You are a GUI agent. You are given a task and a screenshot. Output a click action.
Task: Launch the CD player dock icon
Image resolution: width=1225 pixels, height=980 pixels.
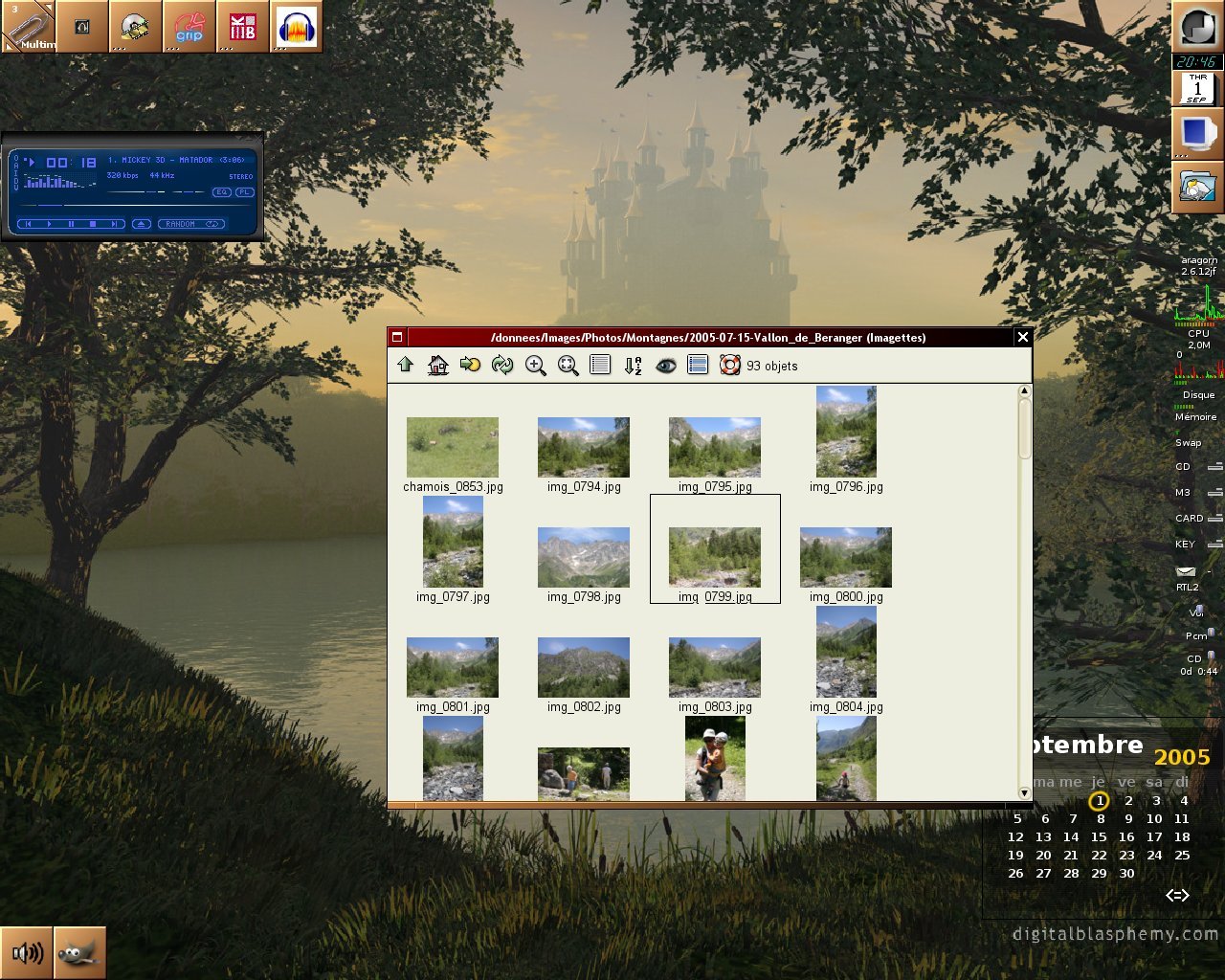(x=135, y=26)
